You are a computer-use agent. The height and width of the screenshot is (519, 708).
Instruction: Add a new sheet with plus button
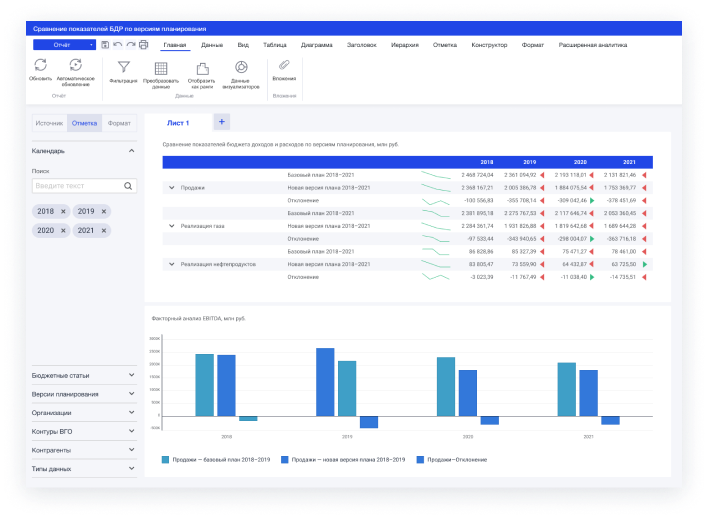[x=222, y=122]
